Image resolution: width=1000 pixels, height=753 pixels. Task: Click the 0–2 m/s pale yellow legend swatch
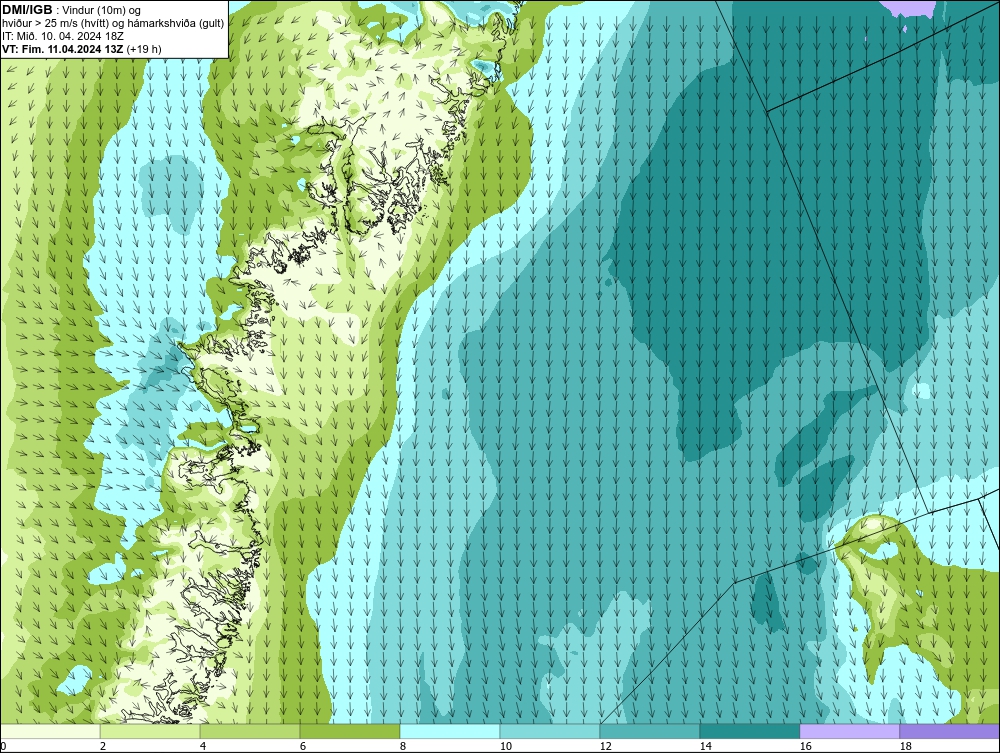(x=50, y=731)
